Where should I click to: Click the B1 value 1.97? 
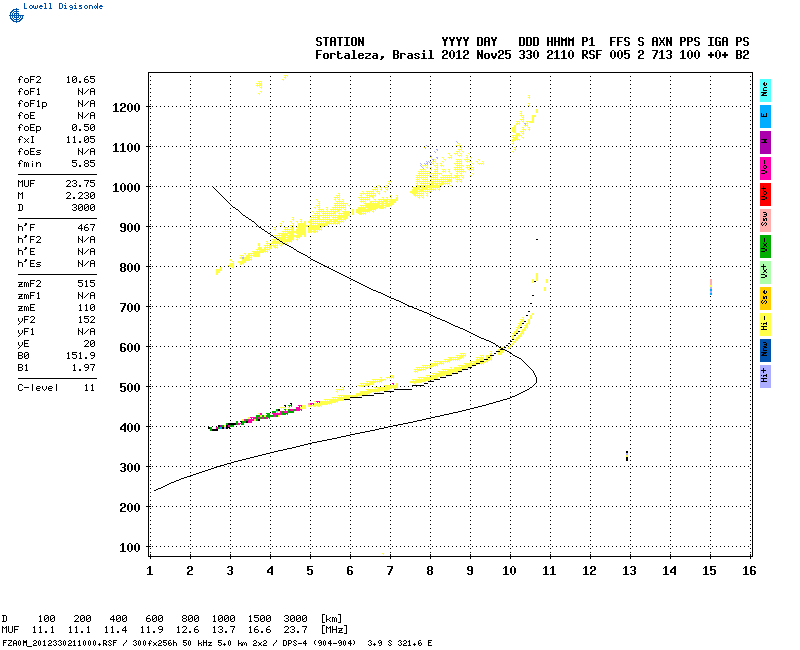tap(83, 368)
